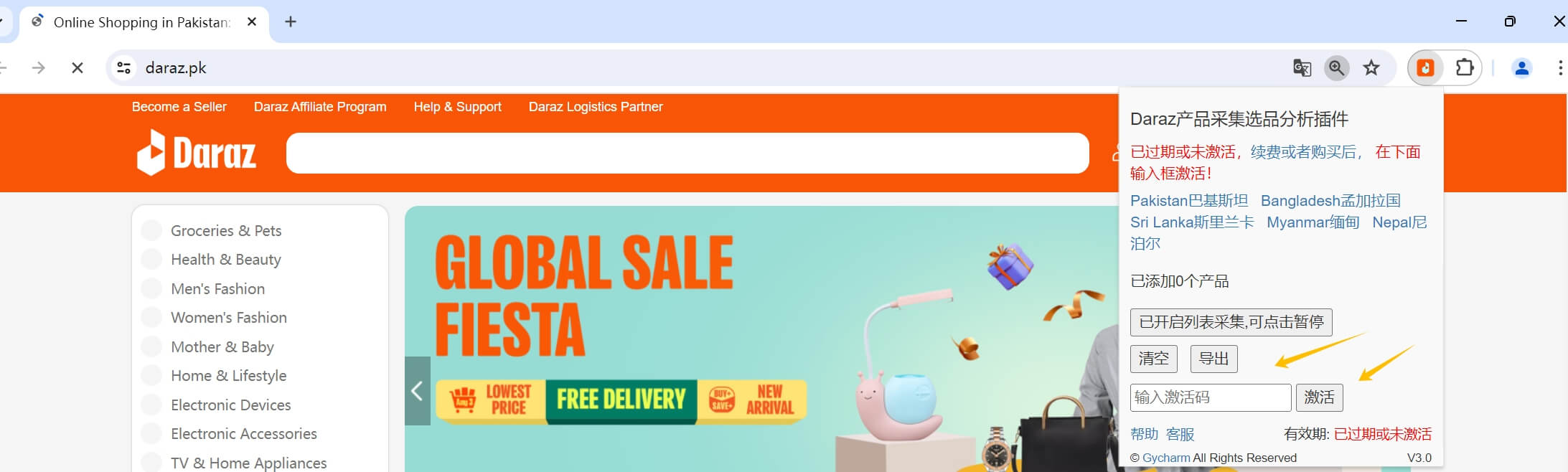The image size is (1568, 472).
Task: Pause list collection with 已开启列表采集 button
Action: point(1231,322)
